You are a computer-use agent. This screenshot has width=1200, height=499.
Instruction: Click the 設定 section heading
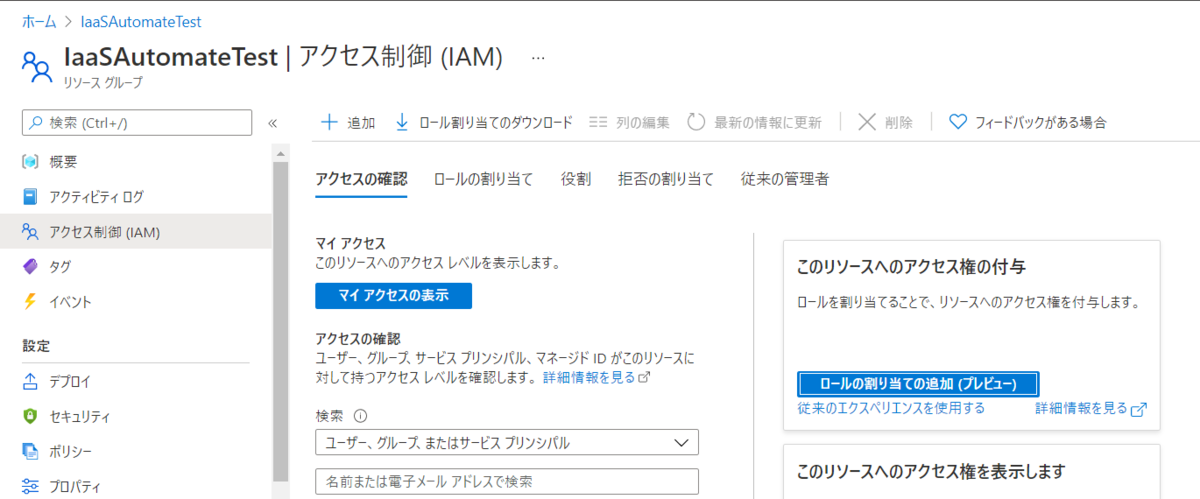tap(36, 346)
